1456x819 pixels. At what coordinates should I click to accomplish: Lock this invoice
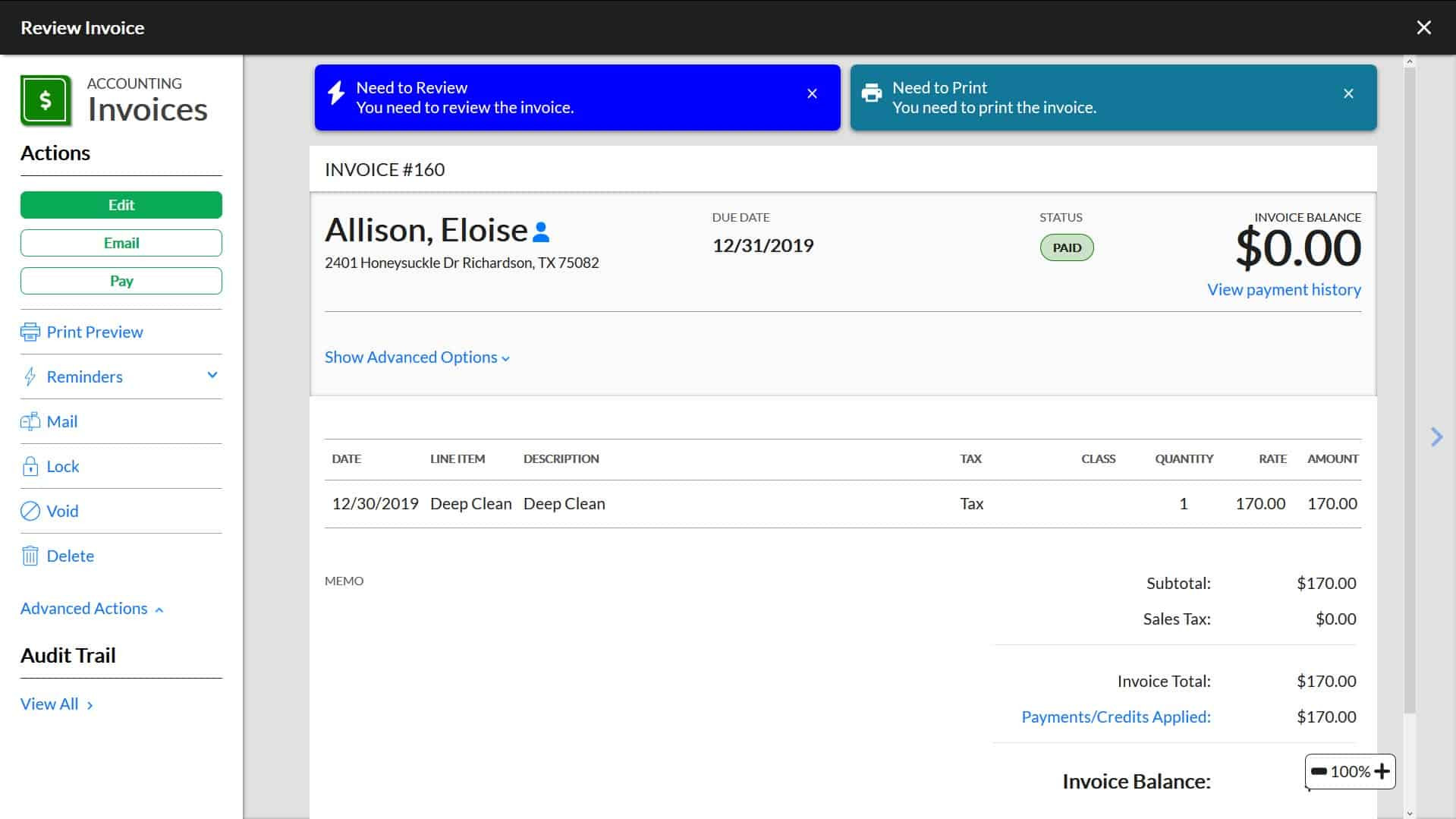pyautogui.click(x=63, y=466)
